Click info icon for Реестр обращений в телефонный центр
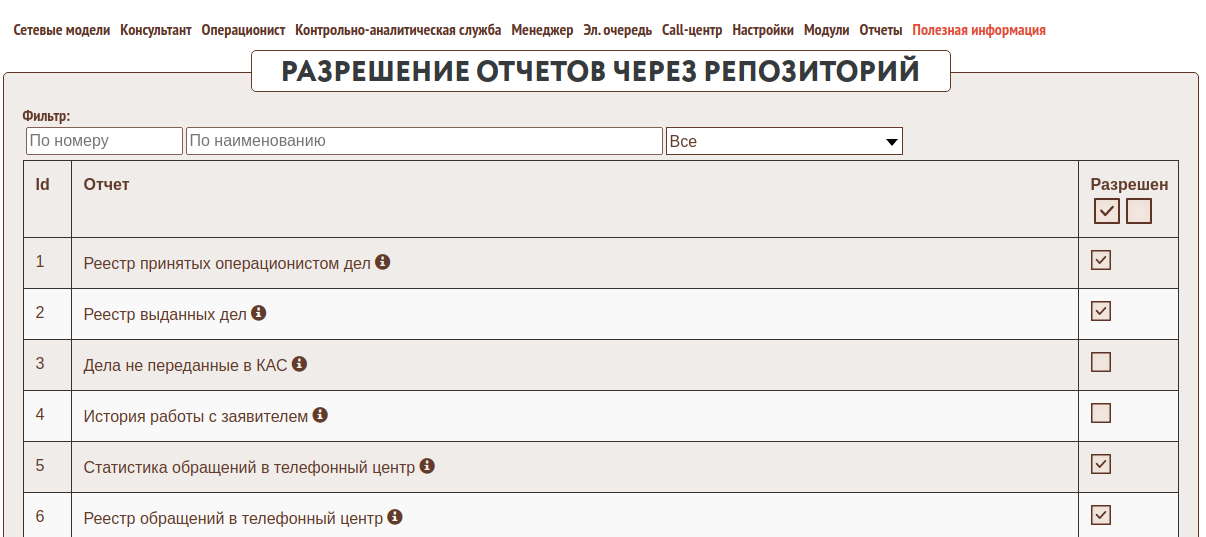This screenshot has height=537, width=1206. click(395, 517)
